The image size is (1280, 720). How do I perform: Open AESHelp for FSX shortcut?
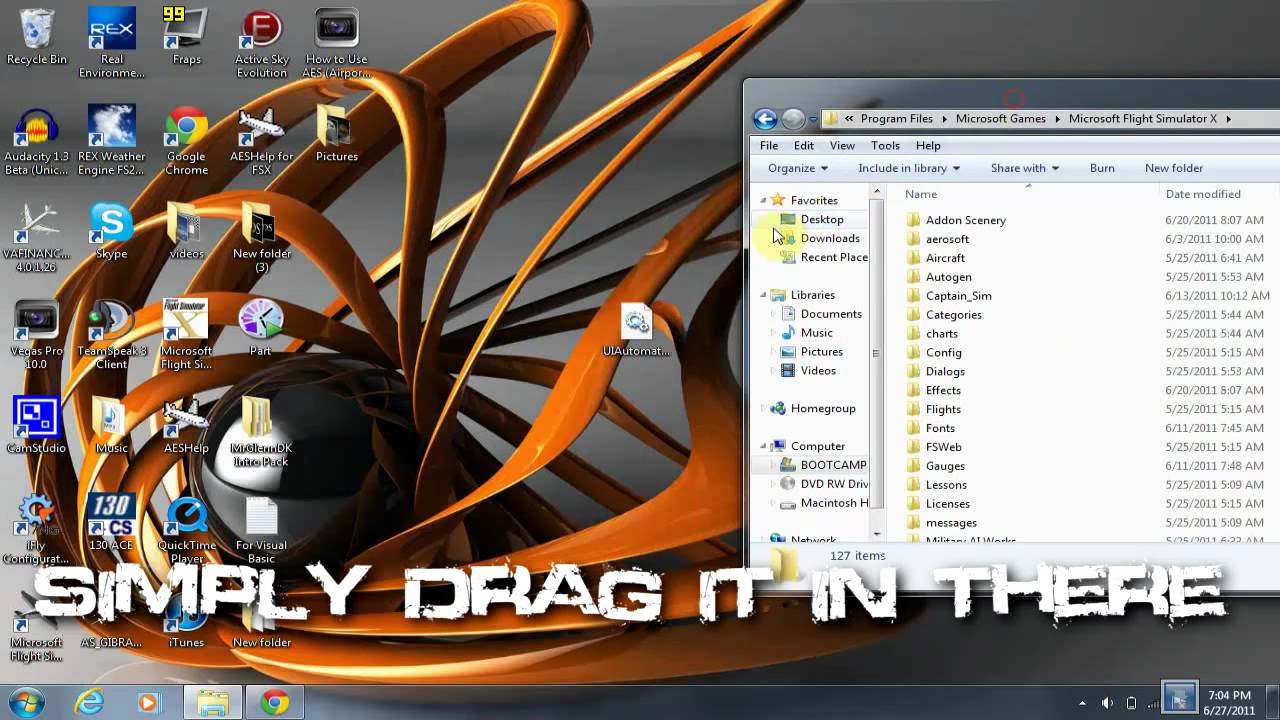click(x=261, y=140)
